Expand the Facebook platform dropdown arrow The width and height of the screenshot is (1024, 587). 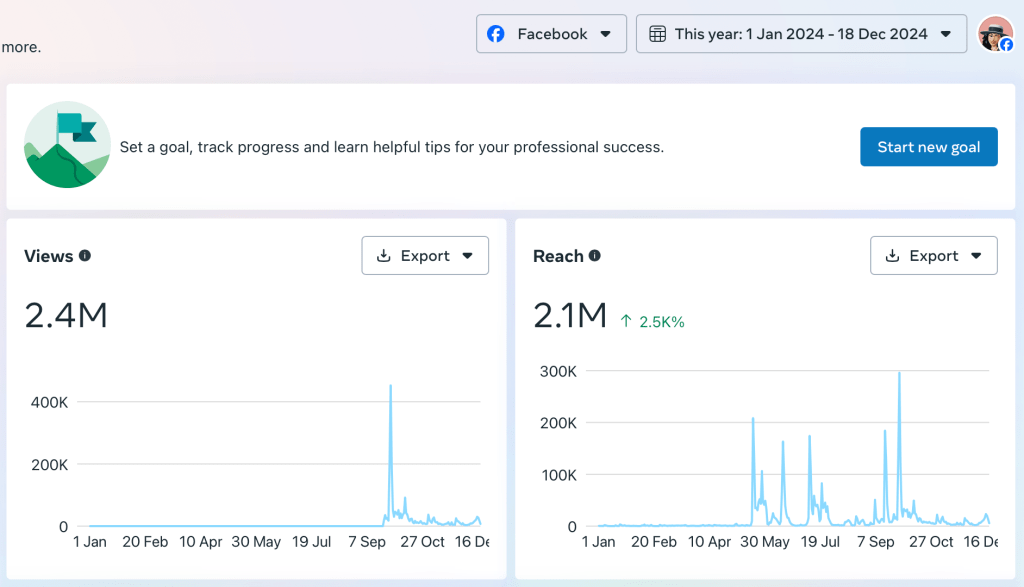pyautogui.click(x=605, y=34)
